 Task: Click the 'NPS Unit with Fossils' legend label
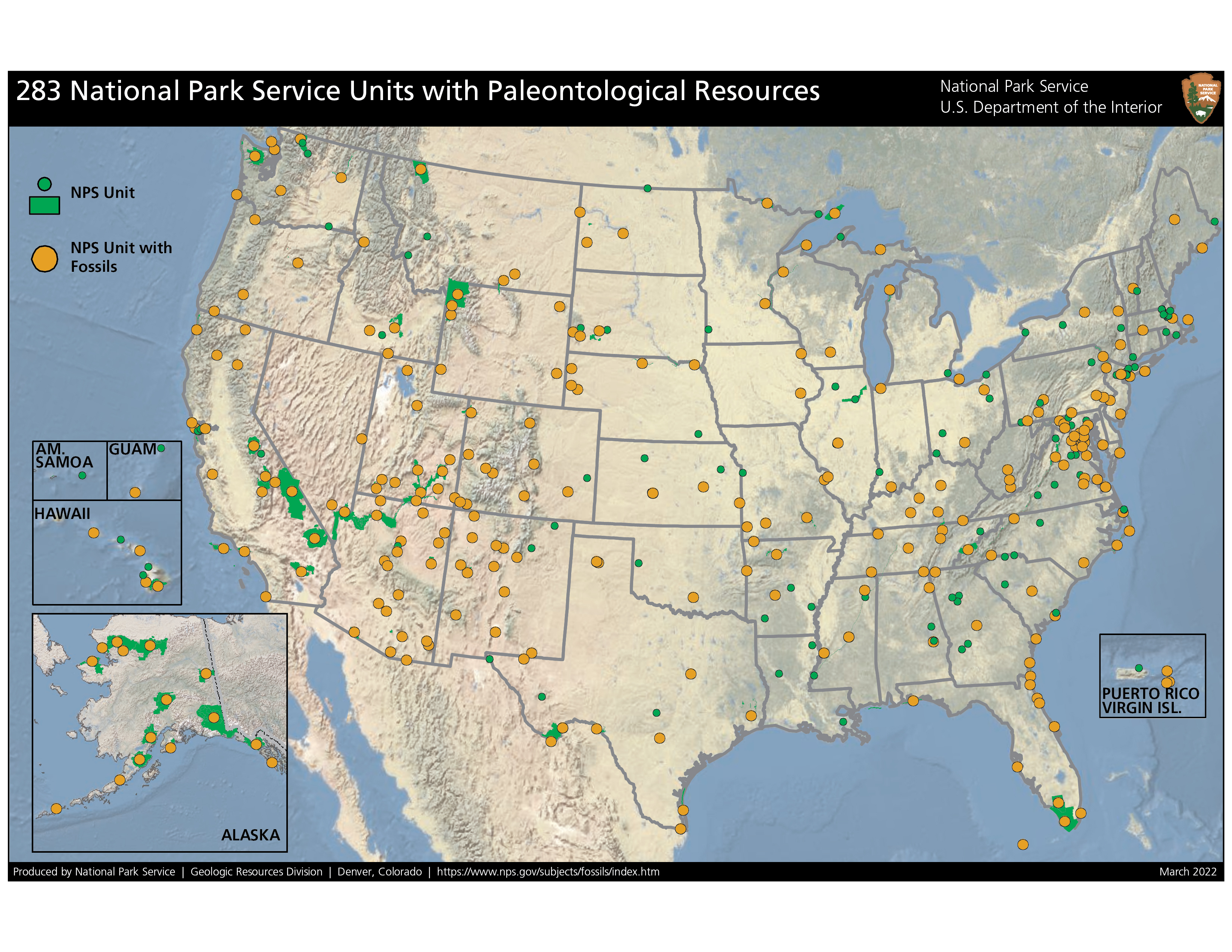[x=121, y=257]
